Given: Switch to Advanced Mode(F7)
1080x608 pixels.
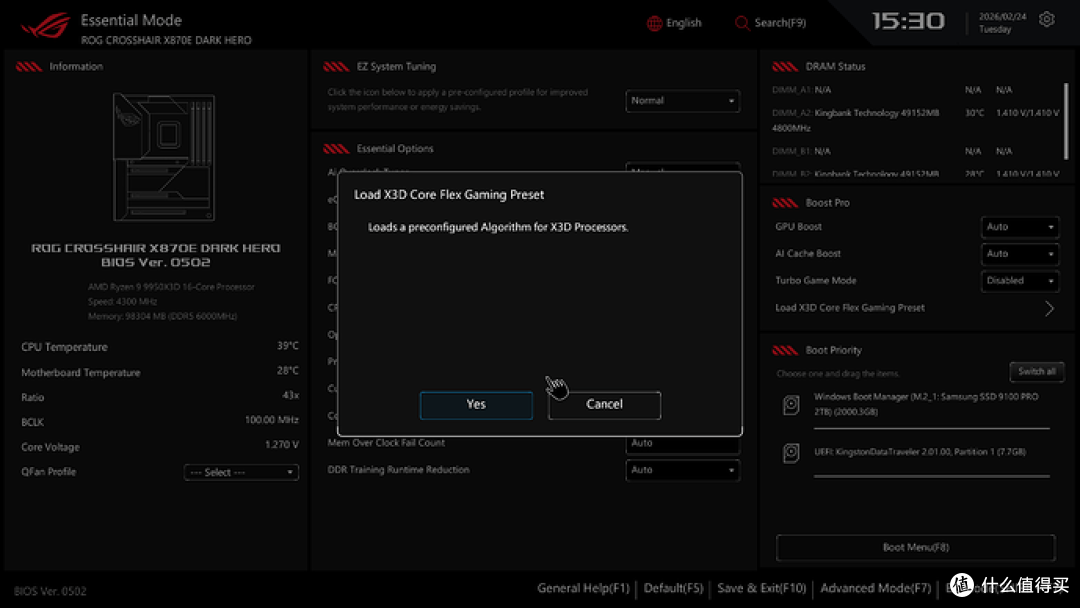Looking at the screenshot, I should [875, 588].
